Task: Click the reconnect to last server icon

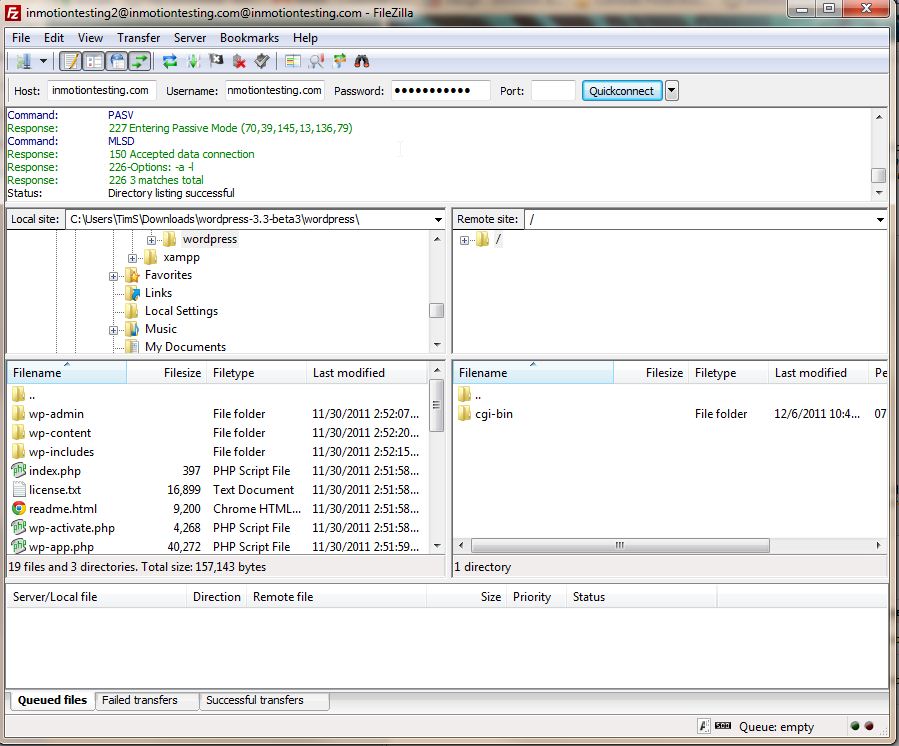Action: (262, 61)
